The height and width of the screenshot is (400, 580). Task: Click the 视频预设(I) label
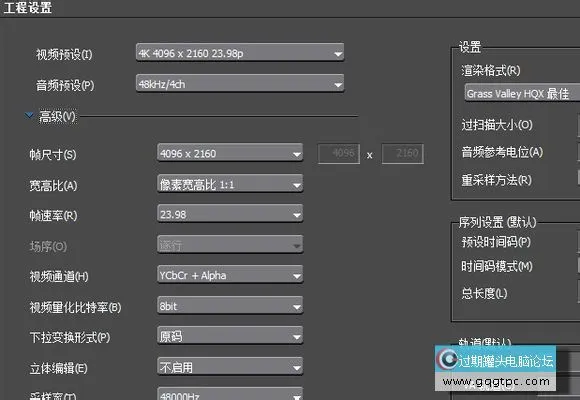[64, 55]
